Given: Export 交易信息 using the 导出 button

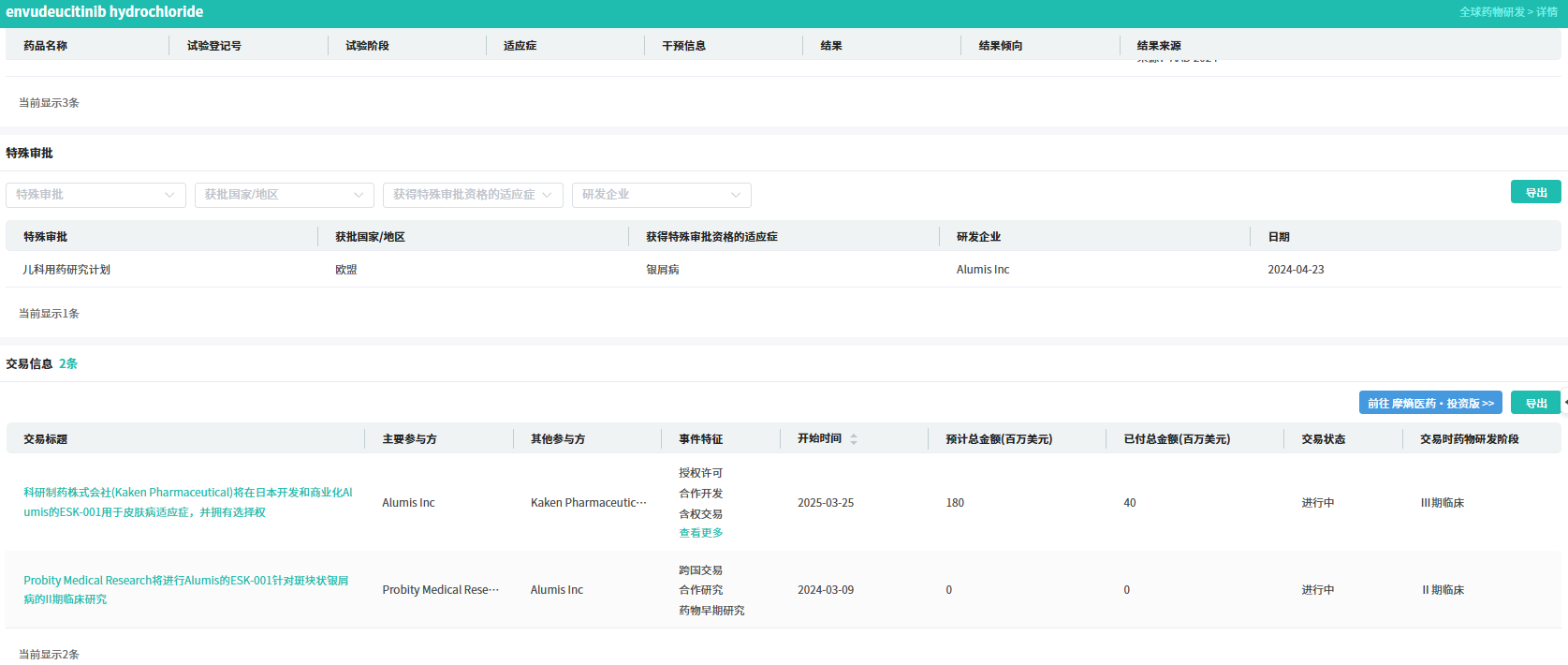Looking at the screenshot, I should tap(1535, 403).
